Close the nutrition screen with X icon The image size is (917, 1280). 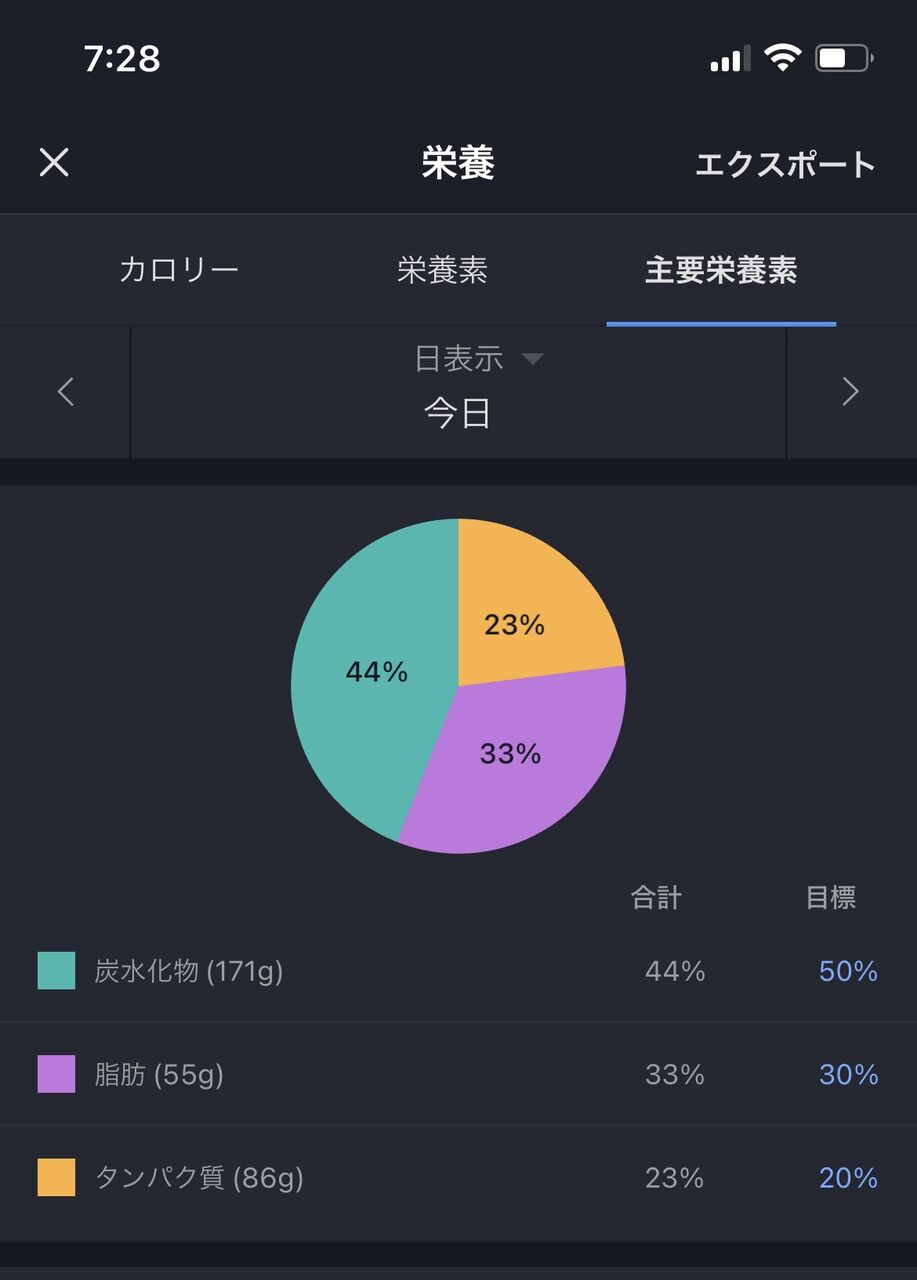(54, 163)
